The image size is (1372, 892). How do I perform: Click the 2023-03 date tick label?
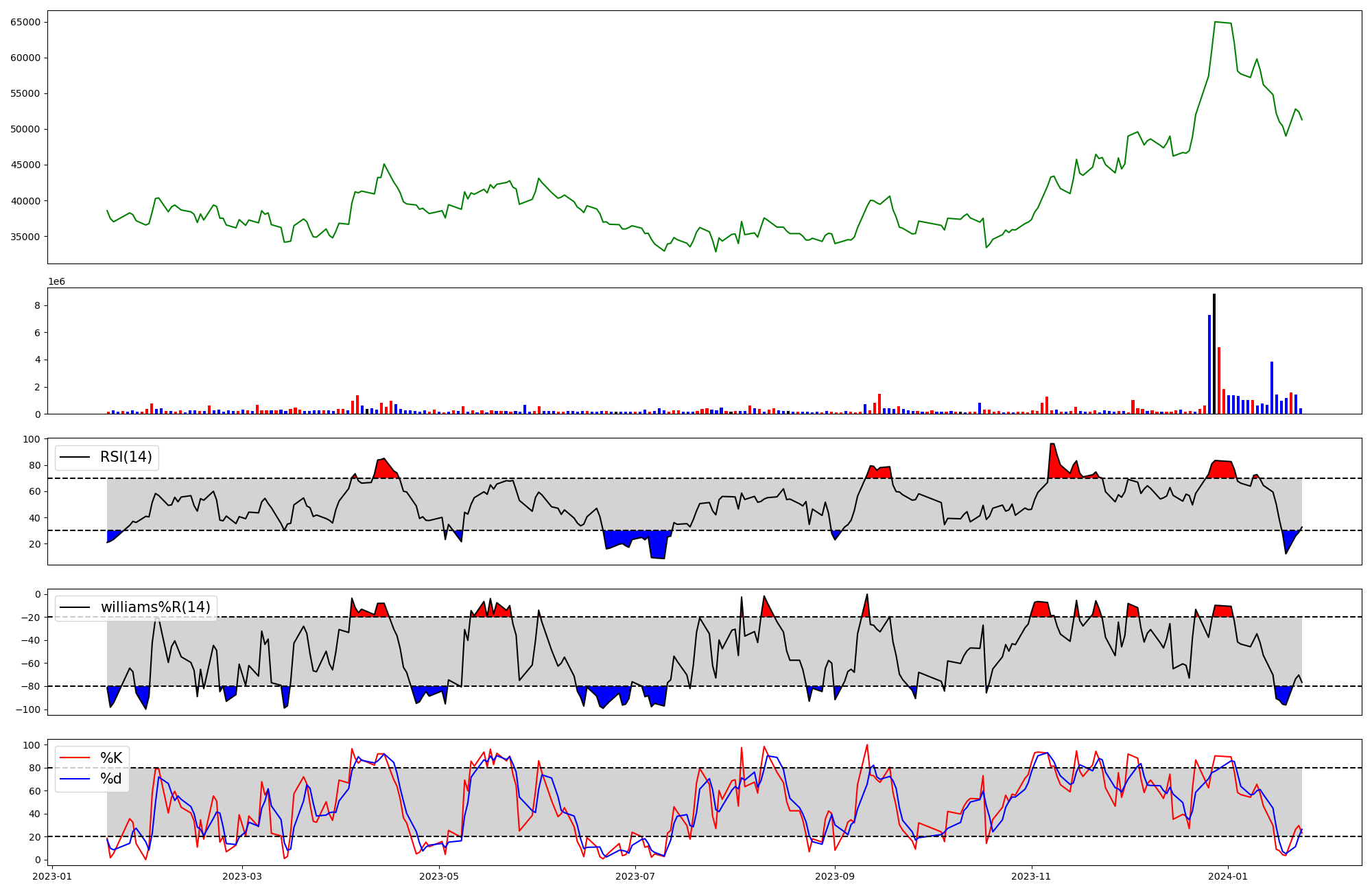243,876
